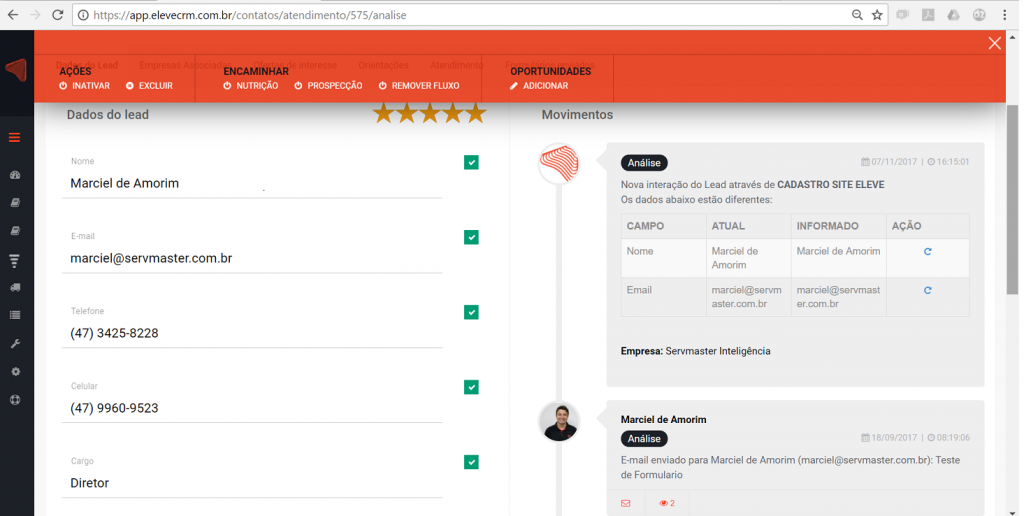Toggle the Nome field checkbox
Screen dimensions: 1024x516
pos(471,162)
